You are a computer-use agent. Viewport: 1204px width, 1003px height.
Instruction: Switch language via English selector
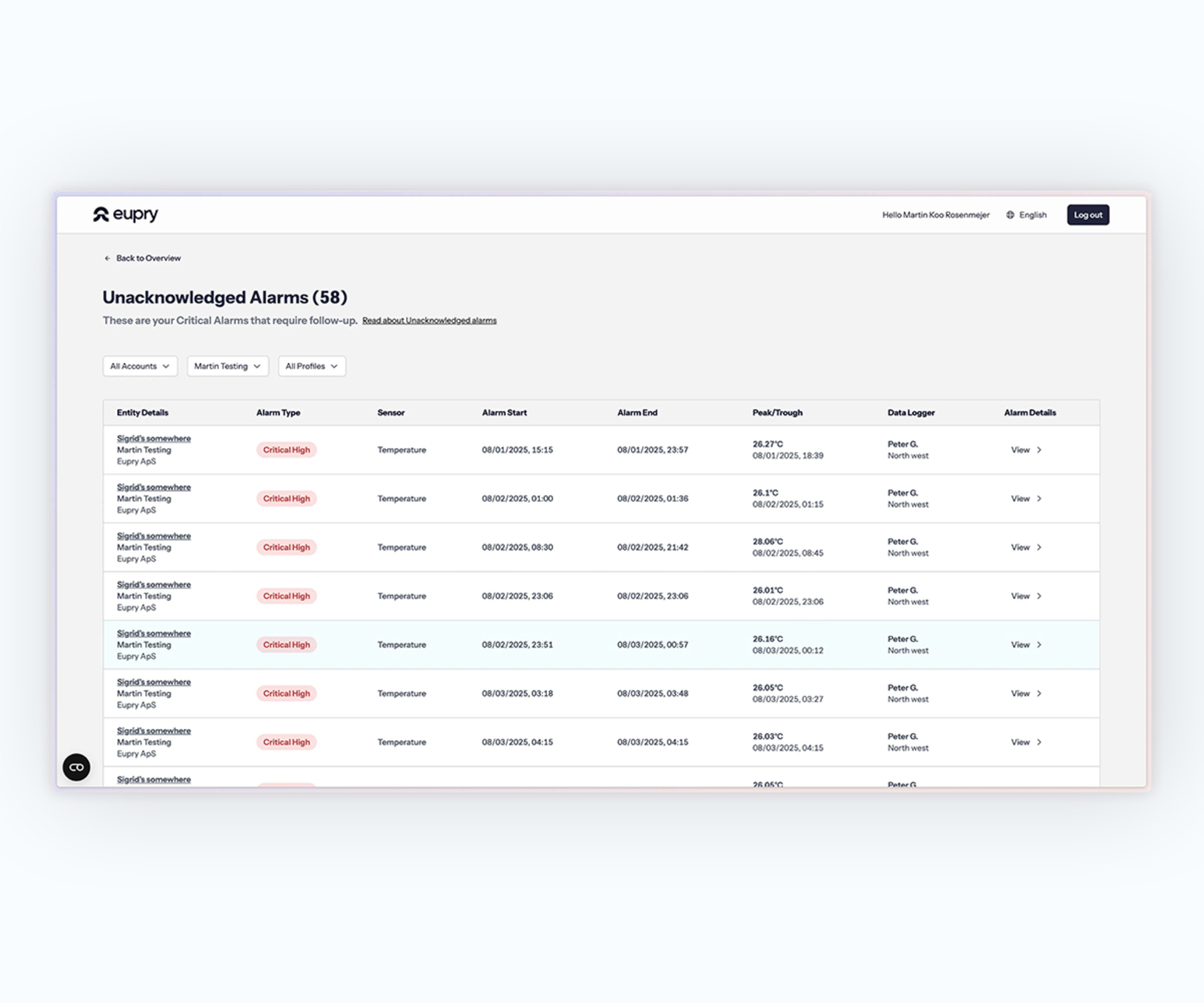[1033, 215]
